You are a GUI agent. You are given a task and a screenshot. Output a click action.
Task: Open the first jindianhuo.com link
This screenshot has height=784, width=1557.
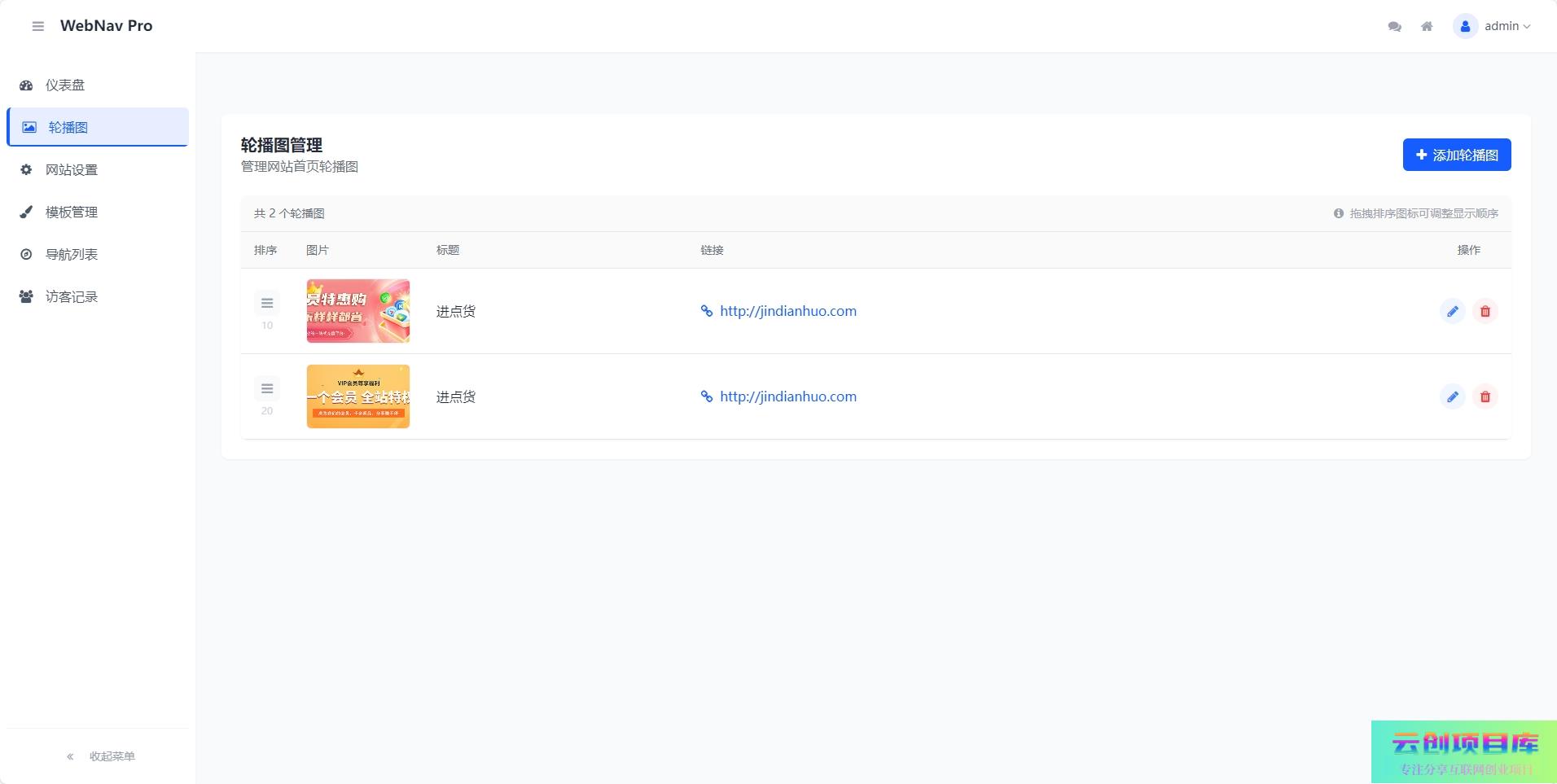787,311
